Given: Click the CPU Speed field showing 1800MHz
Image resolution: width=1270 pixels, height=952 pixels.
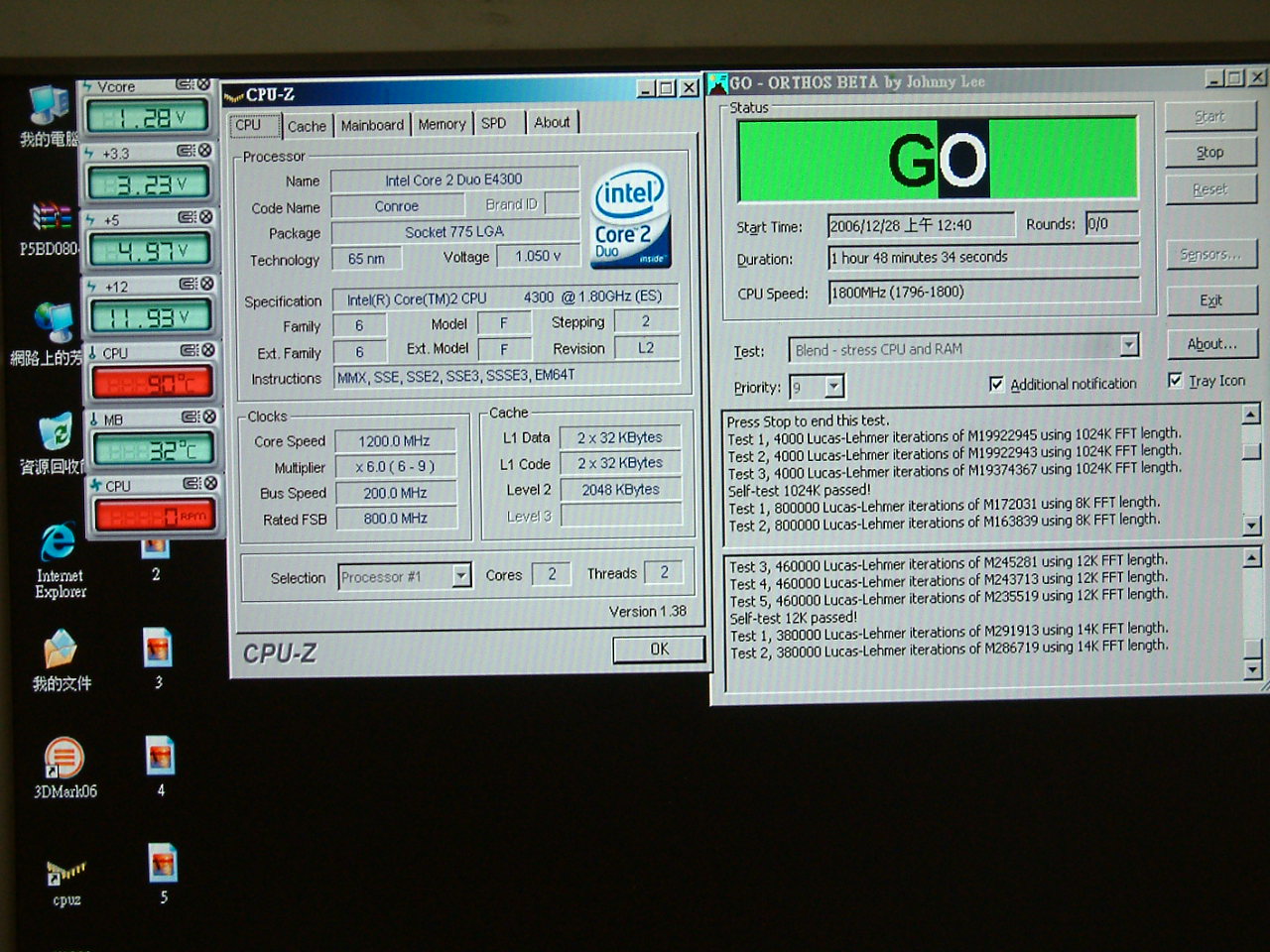Looking at the screenshot, I should pos(983,292).
